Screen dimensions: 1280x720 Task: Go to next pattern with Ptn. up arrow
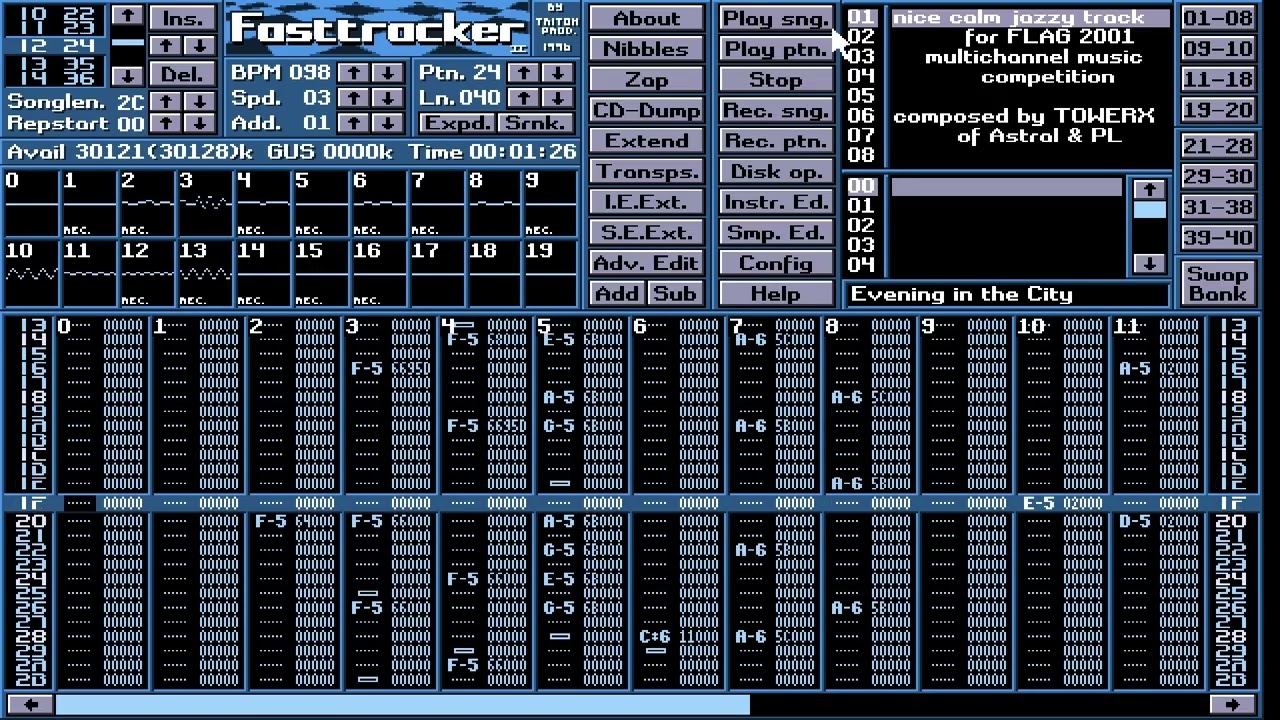(x=523, y=73)
